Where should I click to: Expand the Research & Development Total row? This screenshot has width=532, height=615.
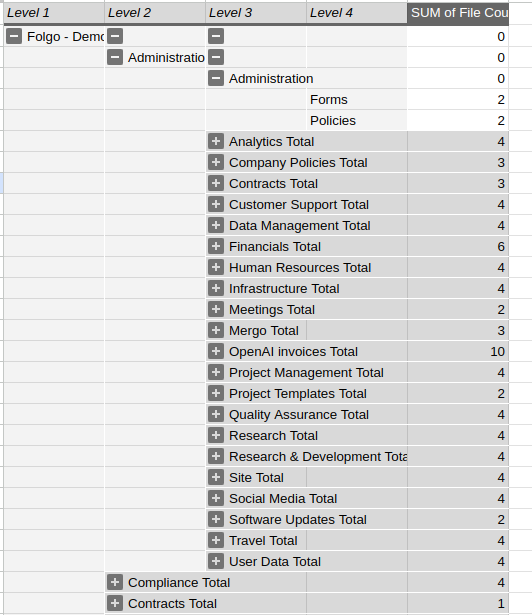(216, 457)
